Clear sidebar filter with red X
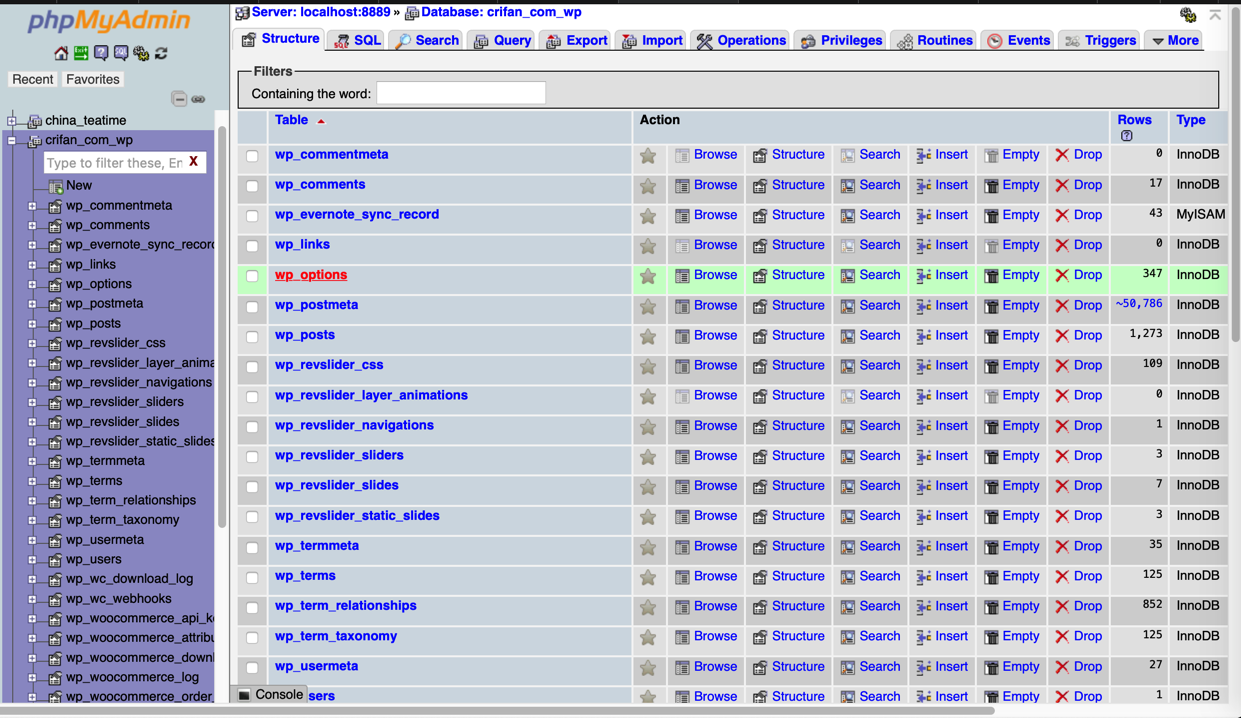The image size is (1241, 718). [x=193, y=161]
